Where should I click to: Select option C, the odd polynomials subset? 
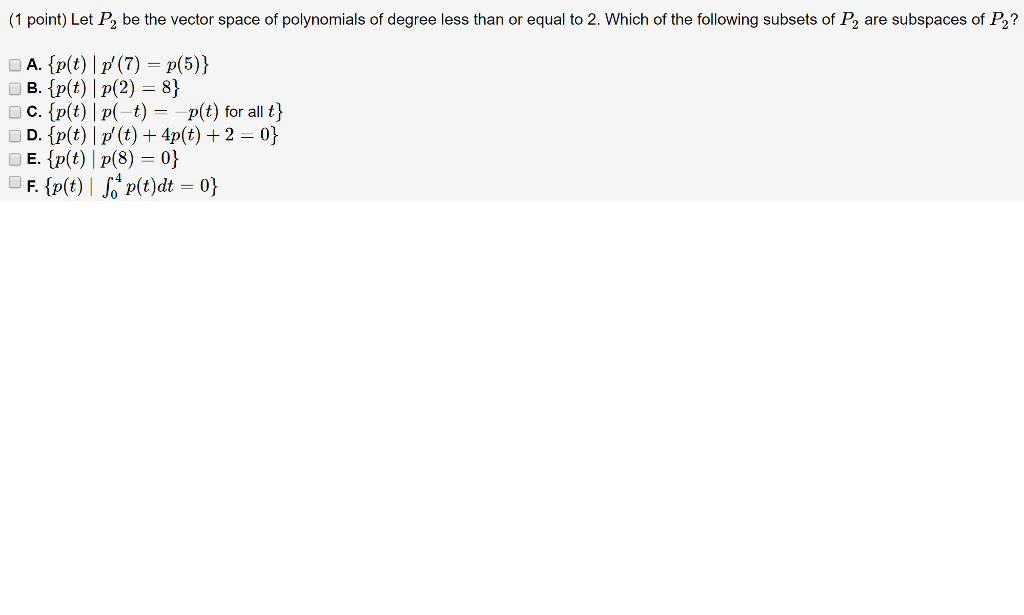tap(14, 111)
